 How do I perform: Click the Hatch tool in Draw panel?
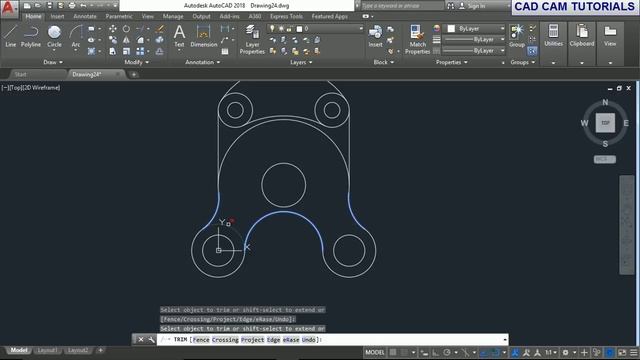pyautogui.click(x=91, y=51)
